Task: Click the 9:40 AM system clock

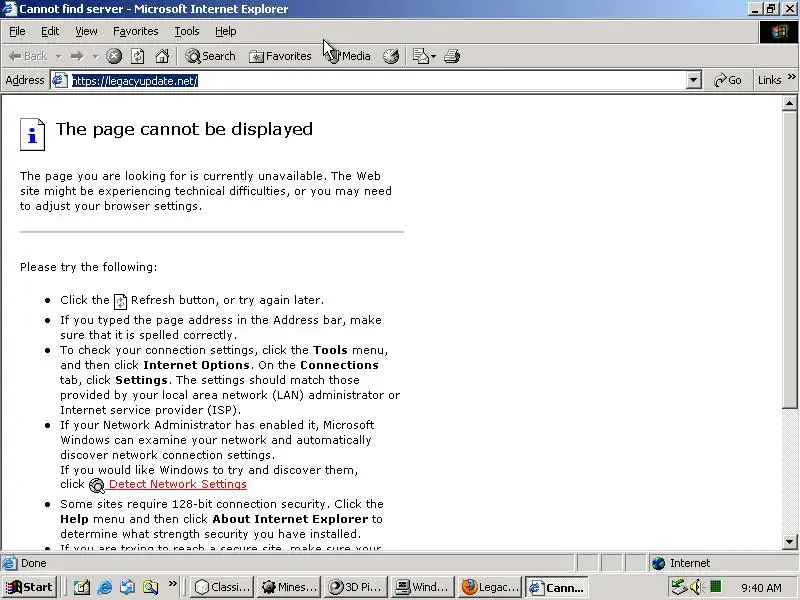Action: (x=761, y=588)
